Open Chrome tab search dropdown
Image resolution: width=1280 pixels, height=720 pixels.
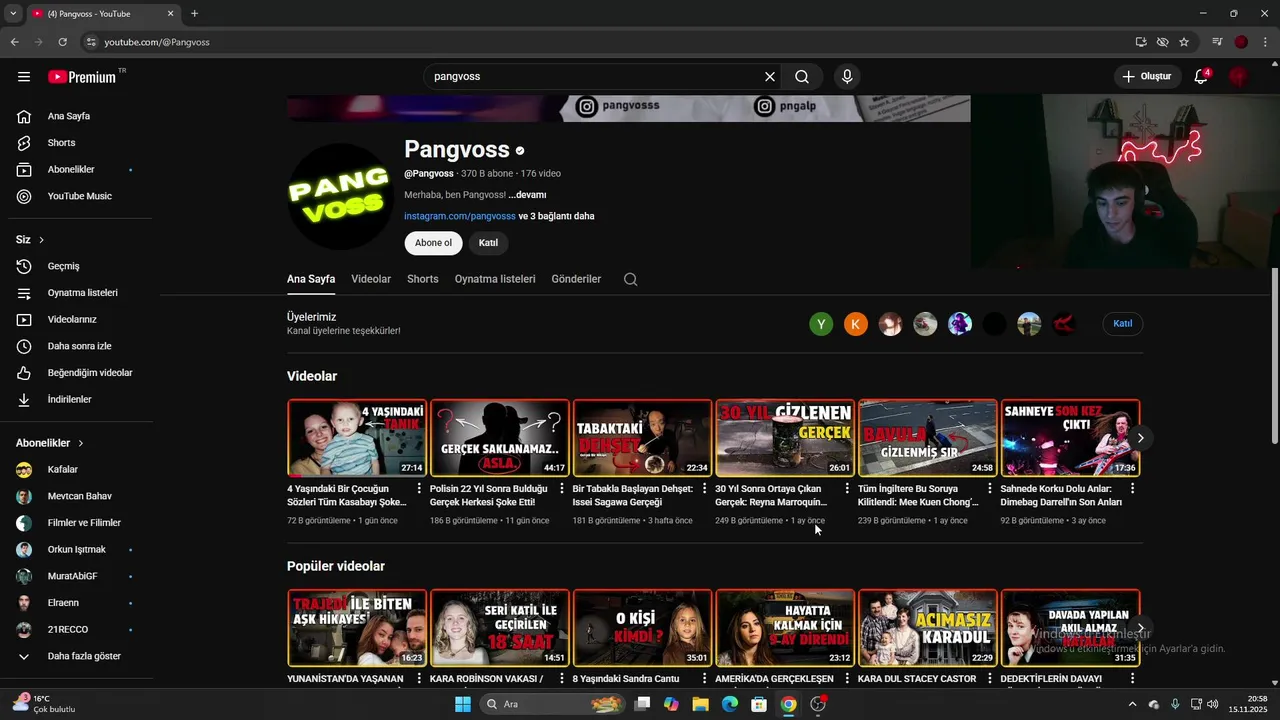(x=13, y=14)
